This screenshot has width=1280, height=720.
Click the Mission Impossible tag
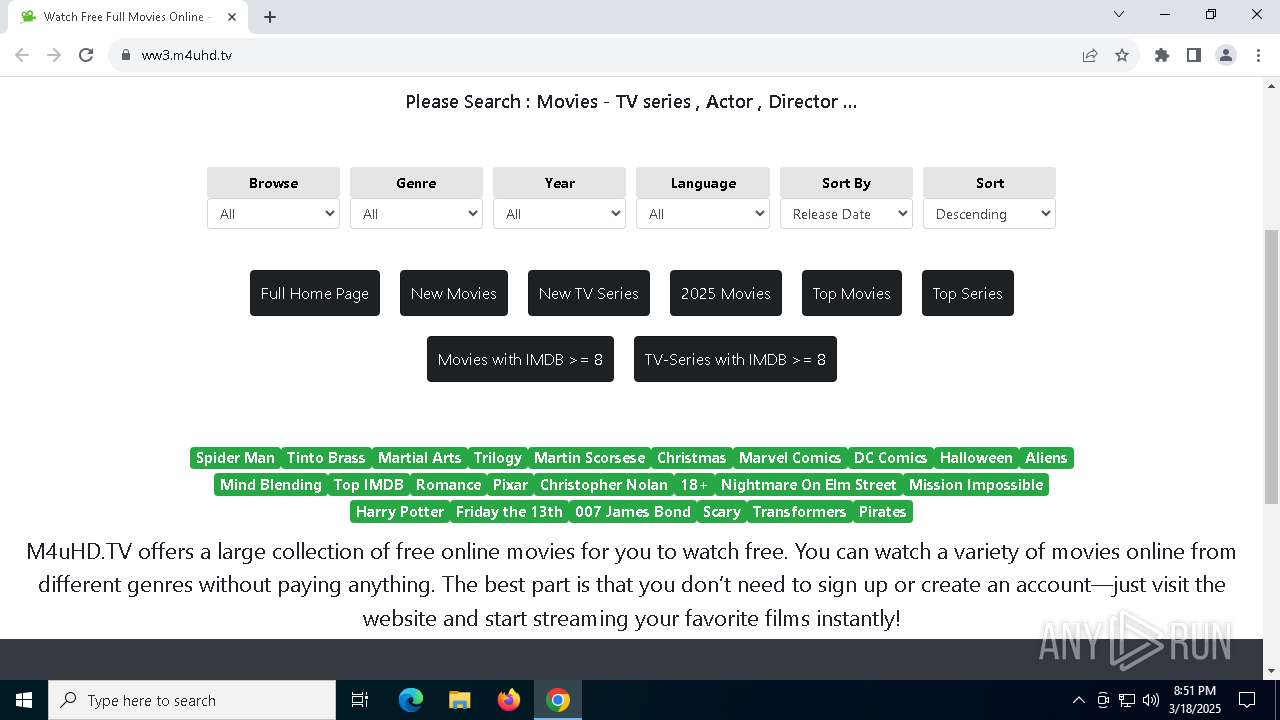(x=976, y=485)
